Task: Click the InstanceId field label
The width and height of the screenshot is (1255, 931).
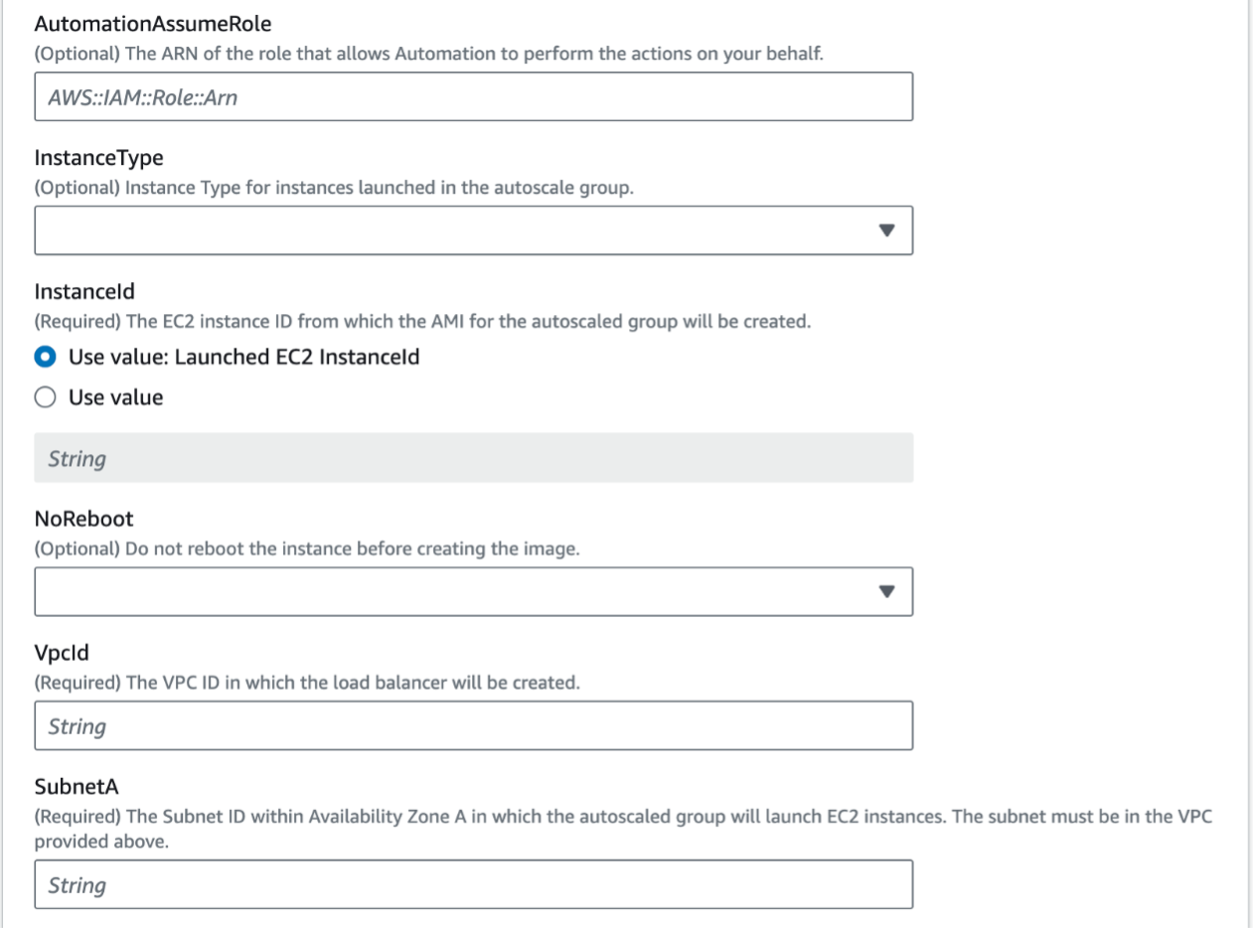Action: (84, 291)
